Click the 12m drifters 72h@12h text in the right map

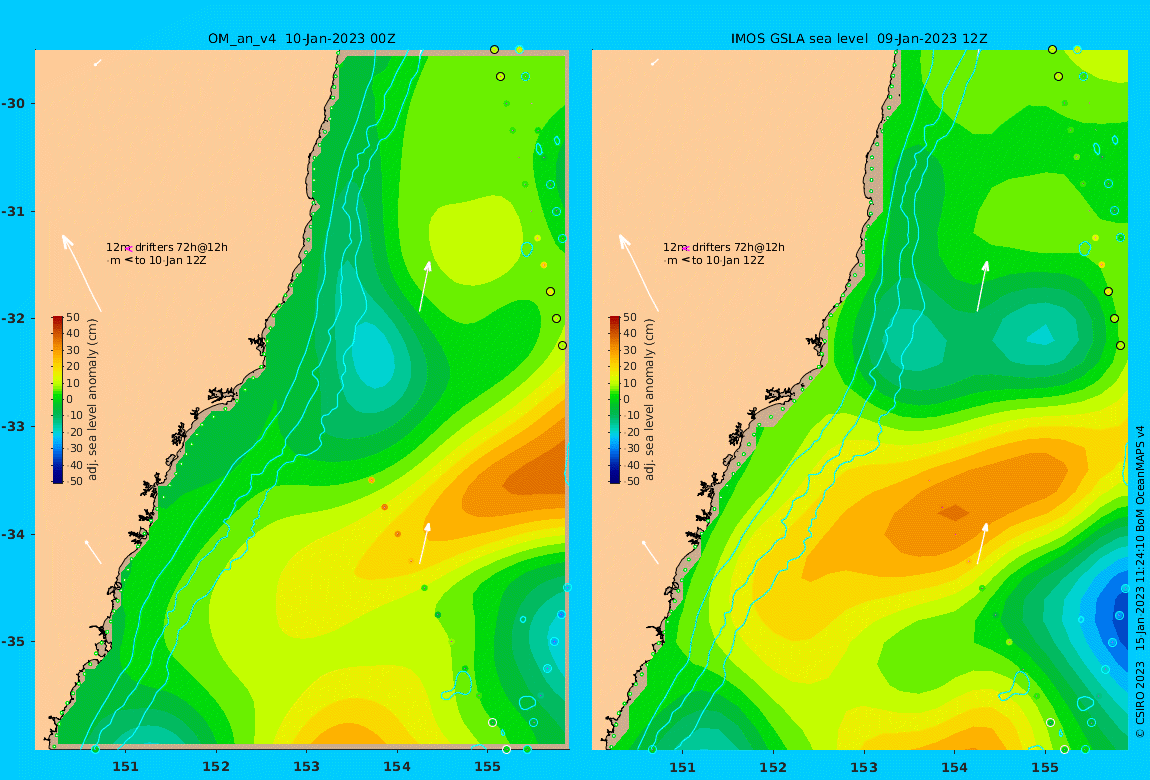coord(725,247)
